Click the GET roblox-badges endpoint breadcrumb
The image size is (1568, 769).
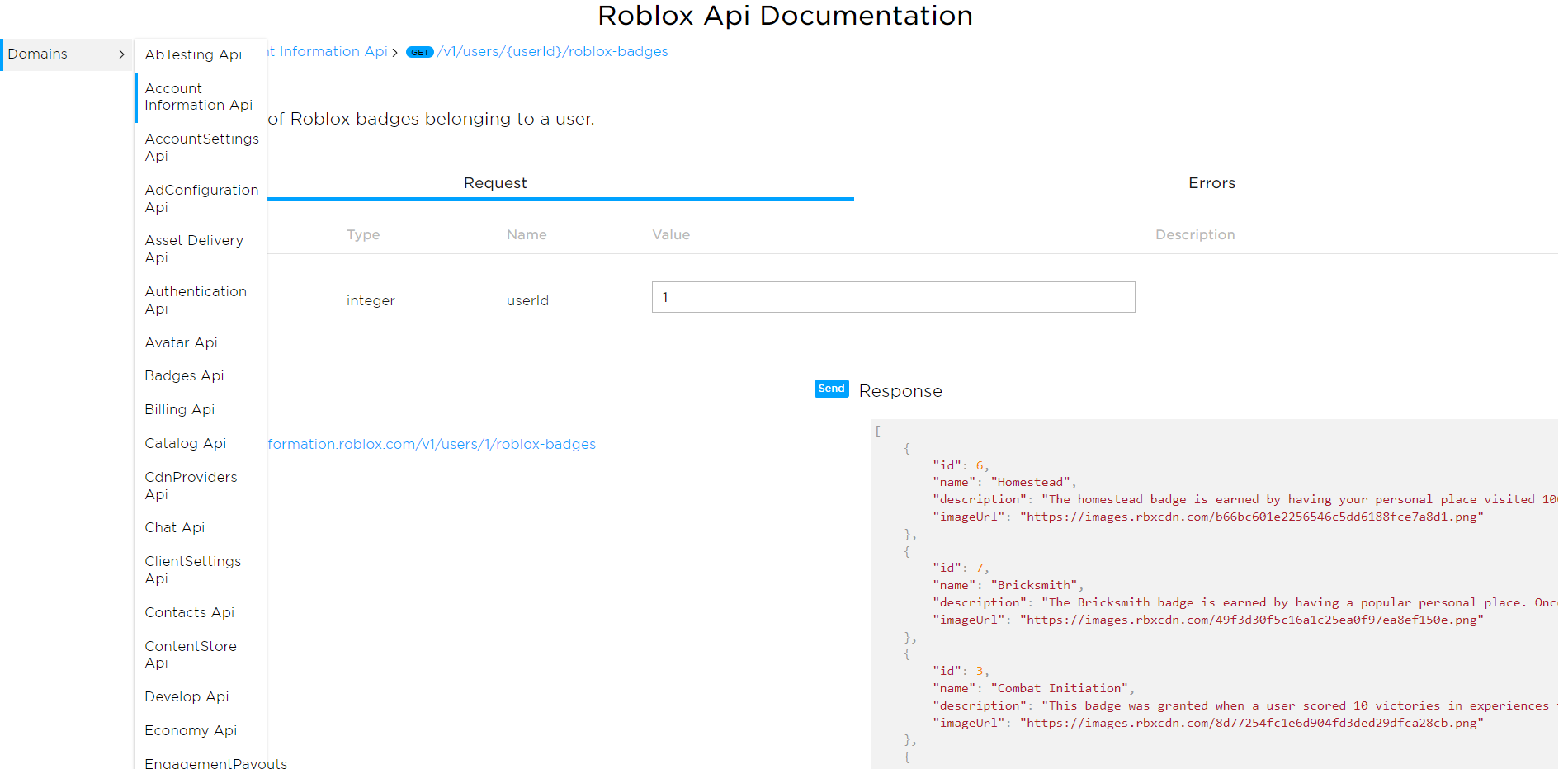[x=551, y=51]
